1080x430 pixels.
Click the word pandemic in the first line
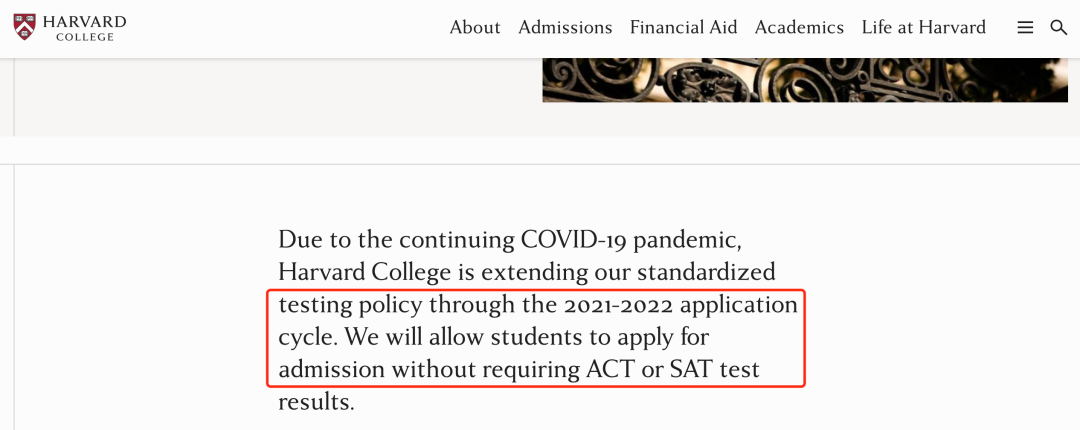coord(687,240)
